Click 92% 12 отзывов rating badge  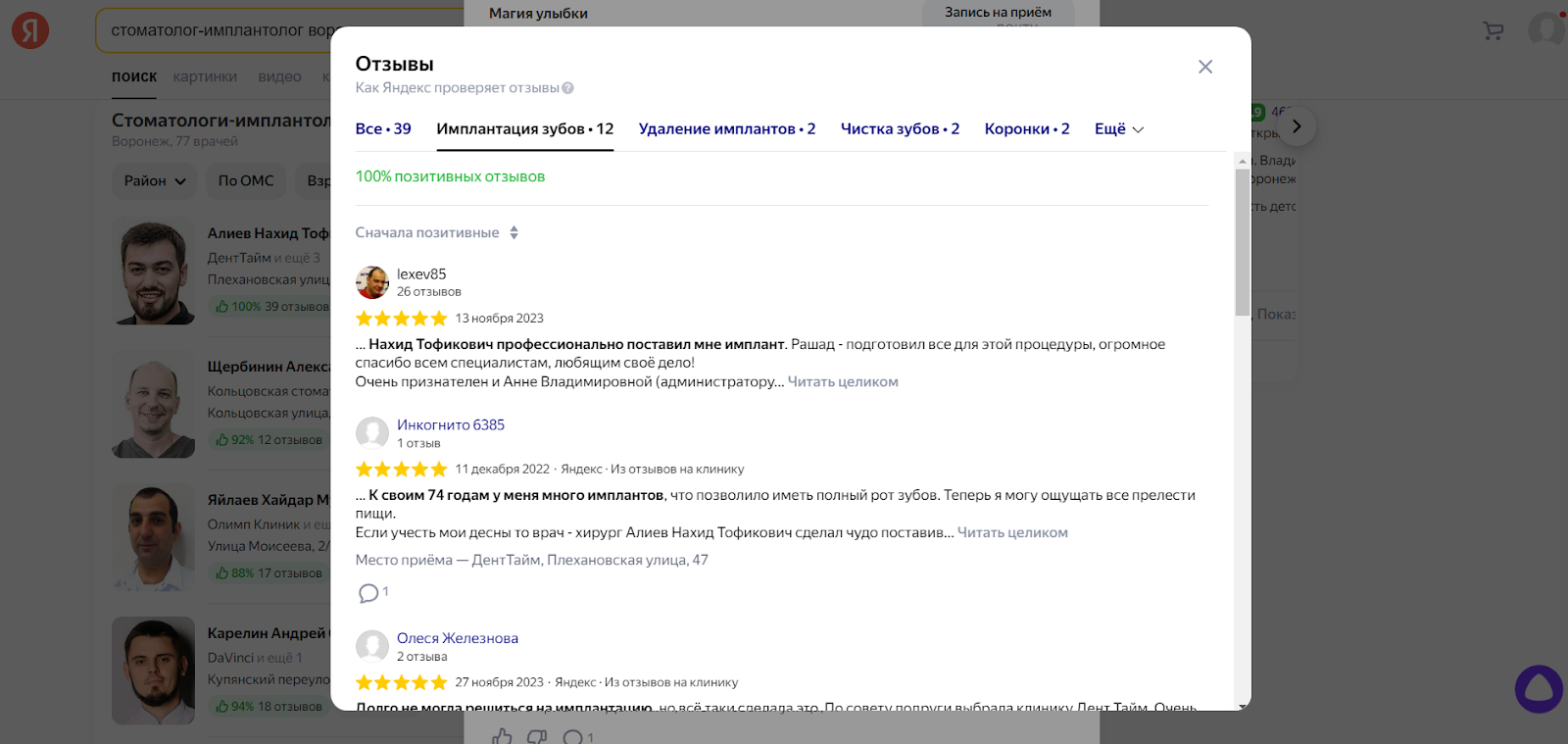[x=269, y=440]
